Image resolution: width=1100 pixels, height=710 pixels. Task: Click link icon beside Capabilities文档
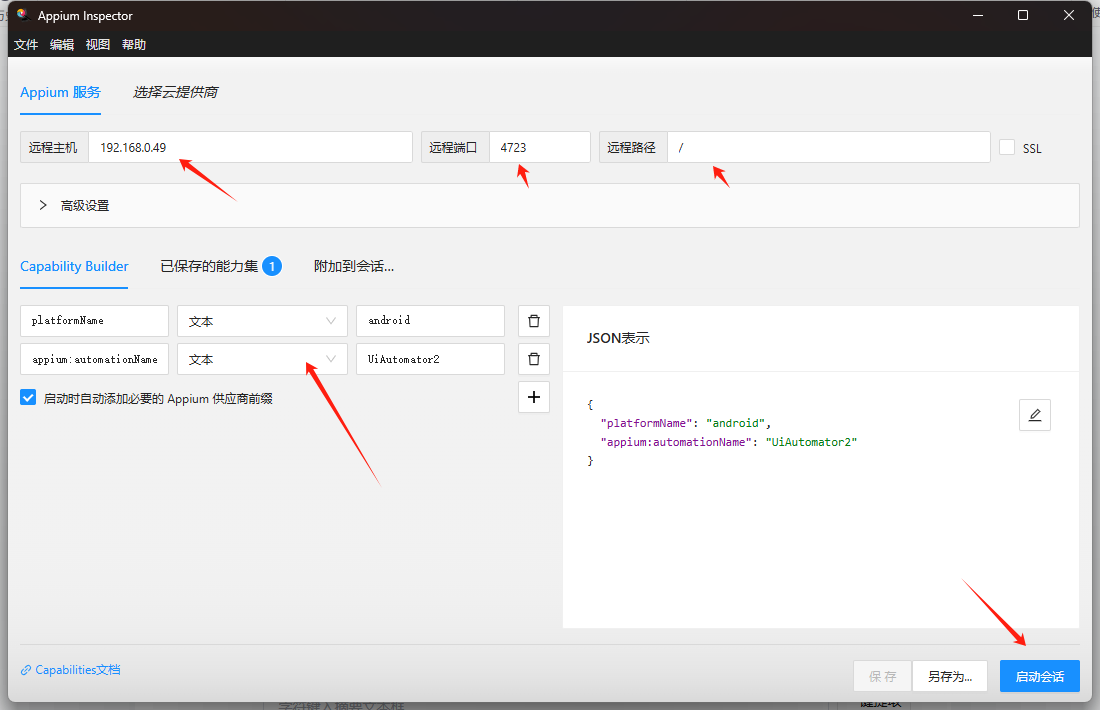point(26,670)
